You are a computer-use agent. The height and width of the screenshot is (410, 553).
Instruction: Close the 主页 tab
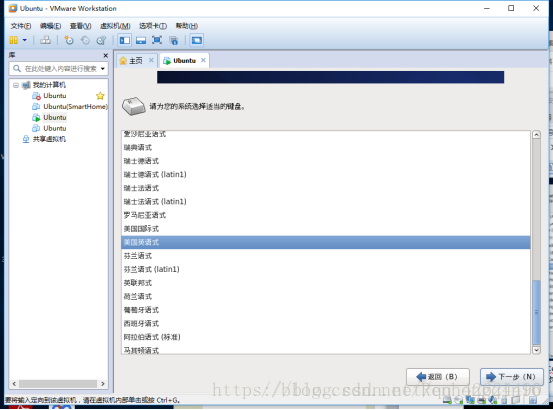point(151,60)
